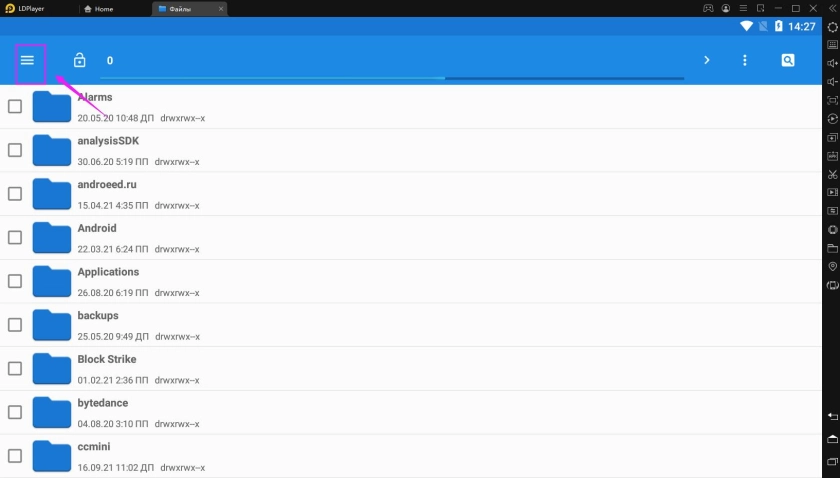Click the volume up sidebar icon
The width and height of the screenshot is (840, 478).
click(x=832, y=64)
